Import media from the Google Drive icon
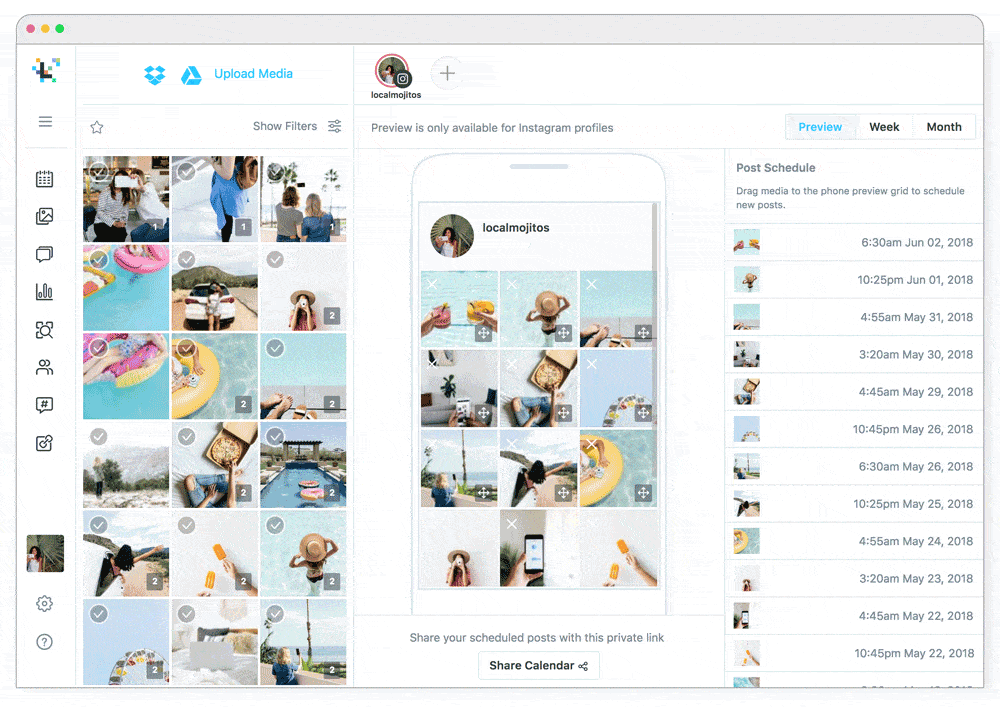Image resolution: width=1000 pixels, height=707 pixels. tap(191, 74)
